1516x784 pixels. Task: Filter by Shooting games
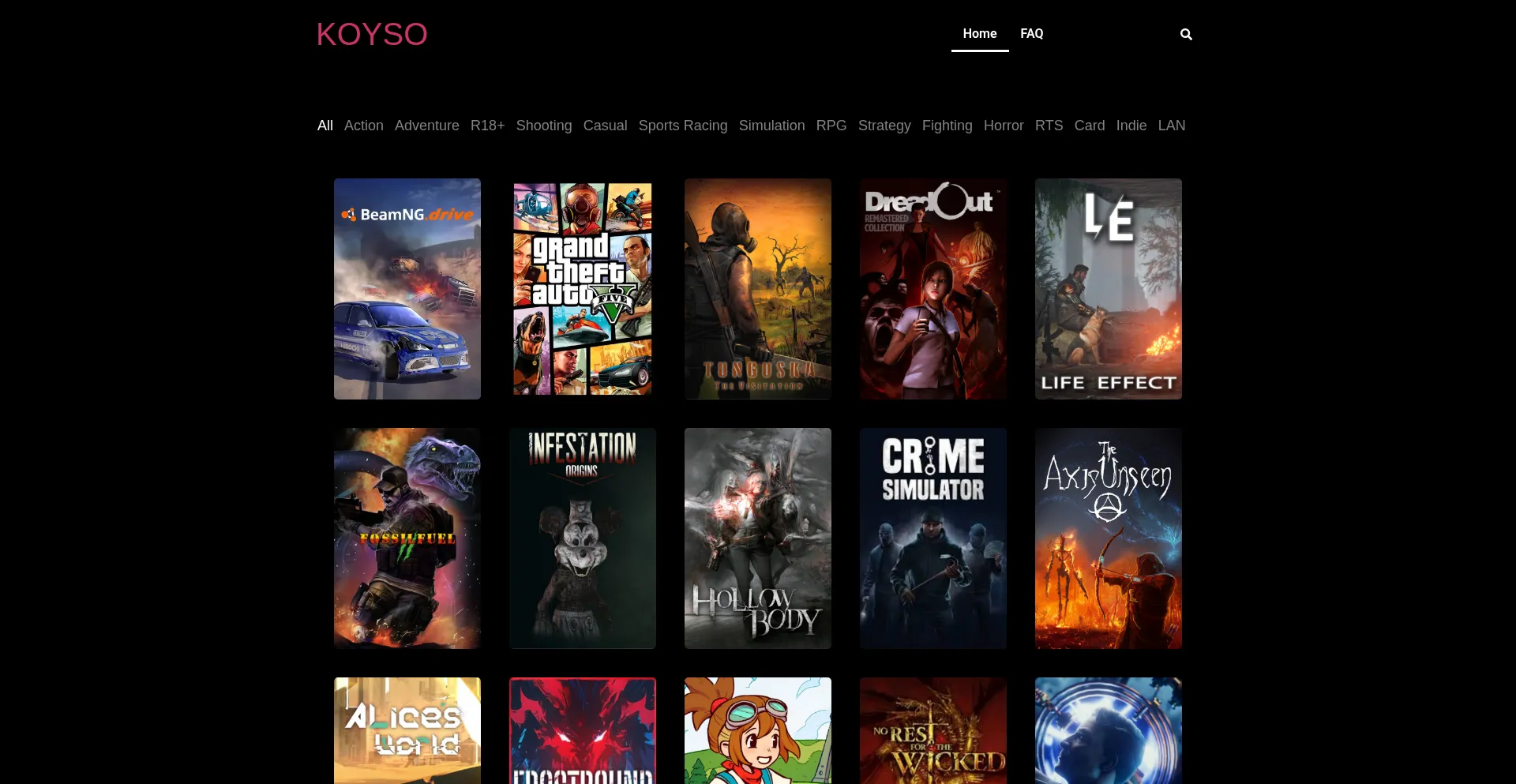tap(544, 126)
